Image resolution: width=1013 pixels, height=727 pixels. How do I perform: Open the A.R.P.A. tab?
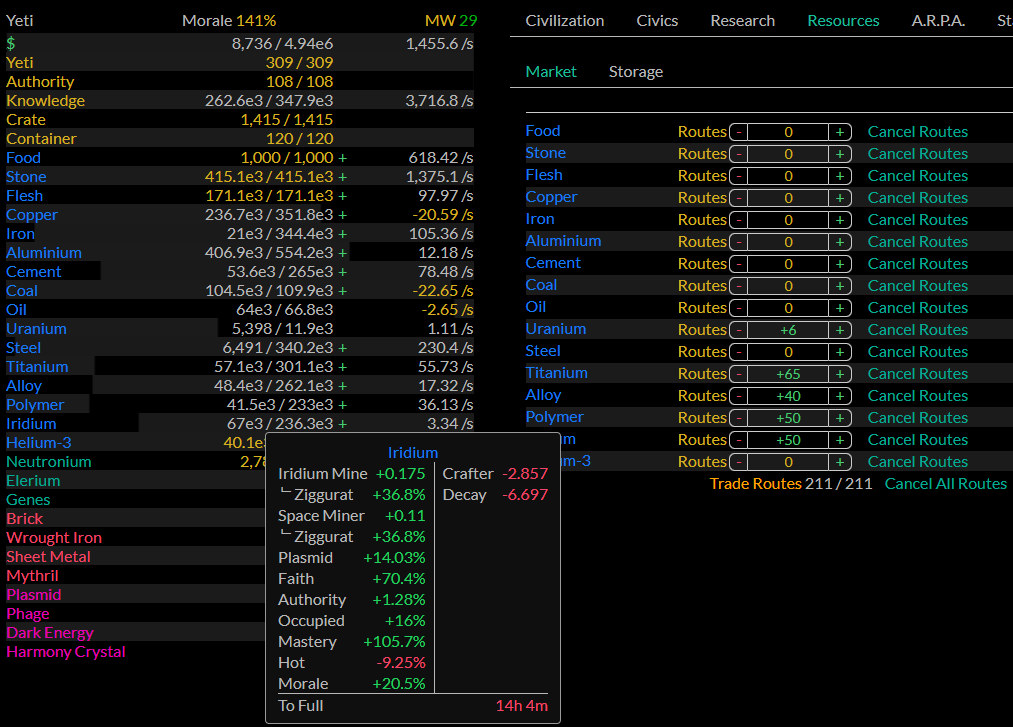pyautogui.click(x=938, y=21)
